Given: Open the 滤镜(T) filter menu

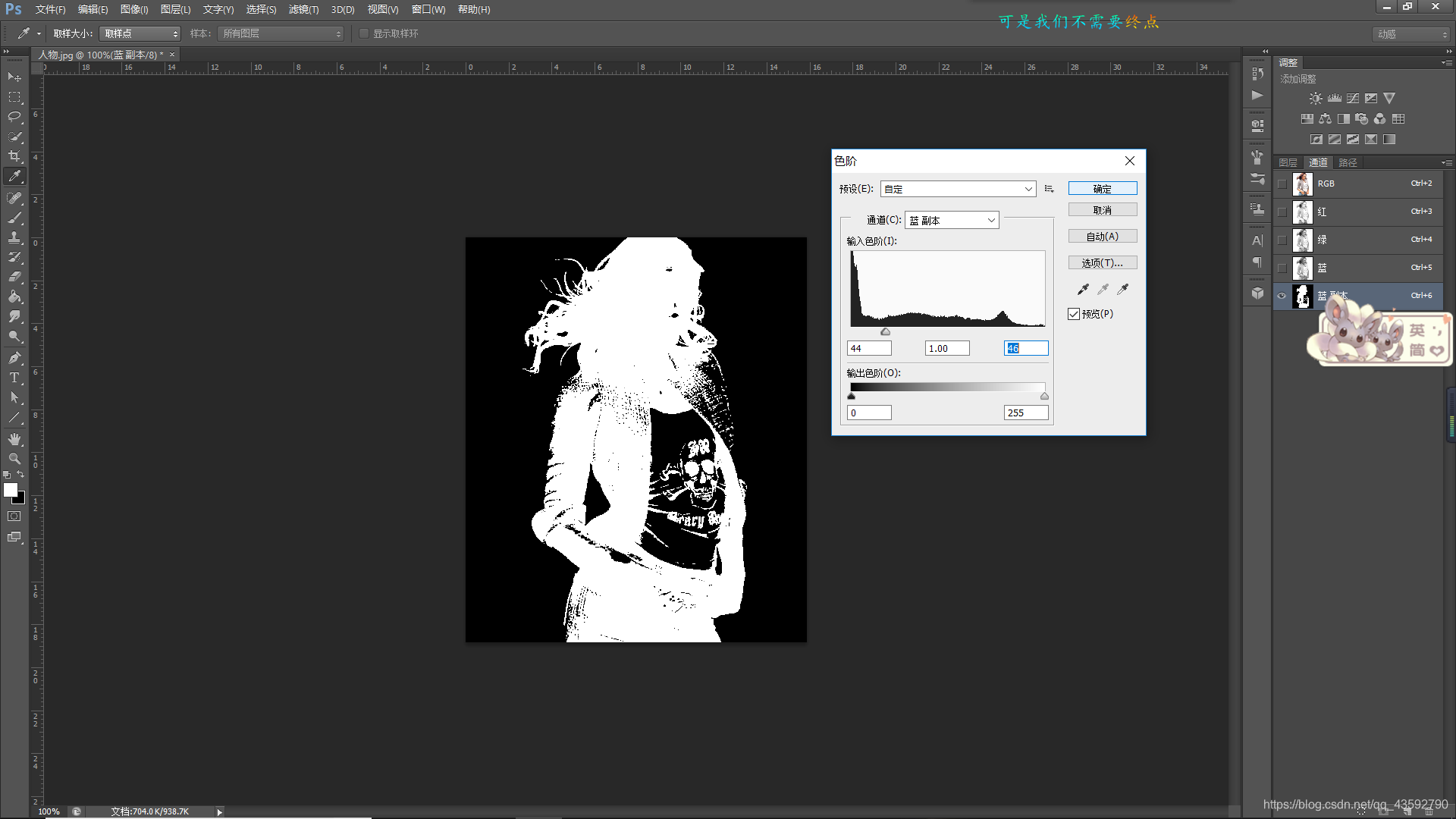Looking at the screenshot, I should point(303,10).
